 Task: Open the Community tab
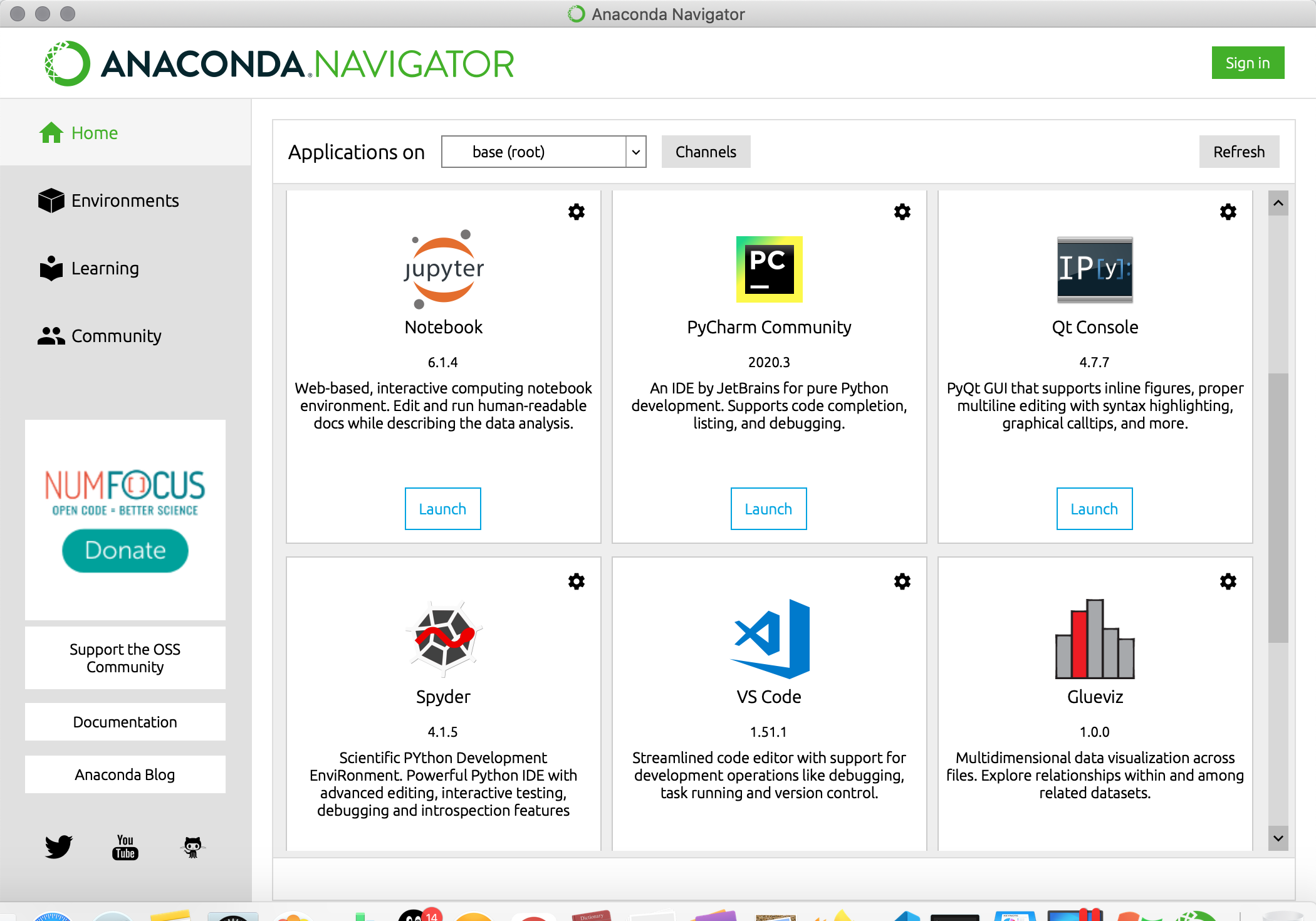[116, 336]
